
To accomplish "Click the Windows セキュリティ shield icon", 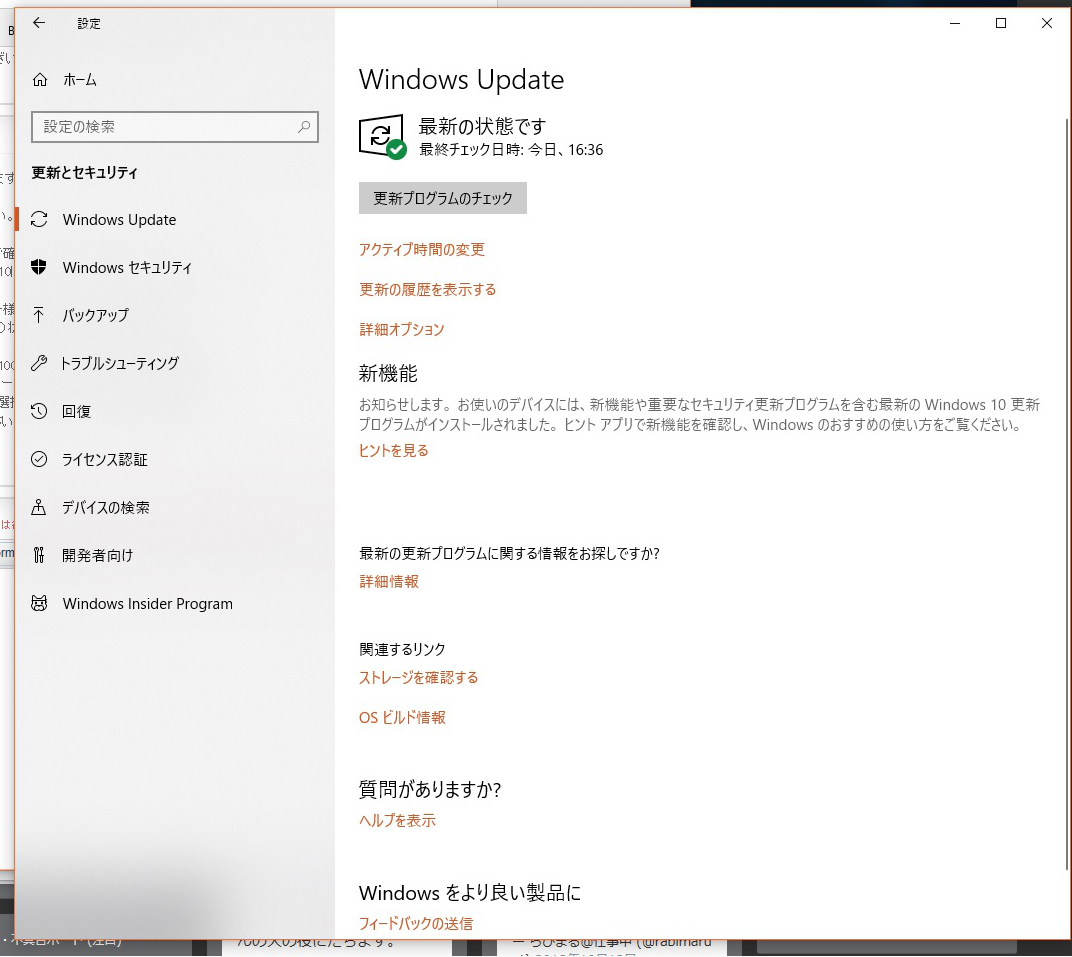I will click(x=39, y=267).
